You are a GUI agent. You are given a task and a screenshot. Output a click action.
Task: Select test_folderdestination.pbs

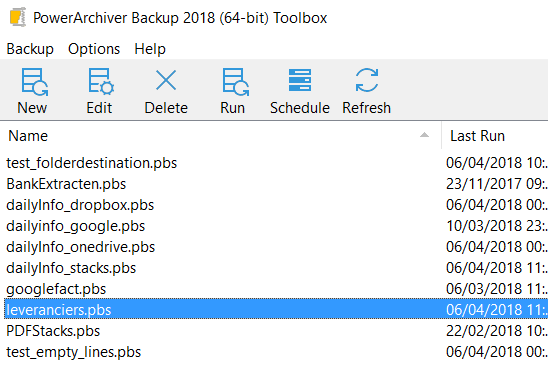(x=92, y=163)
